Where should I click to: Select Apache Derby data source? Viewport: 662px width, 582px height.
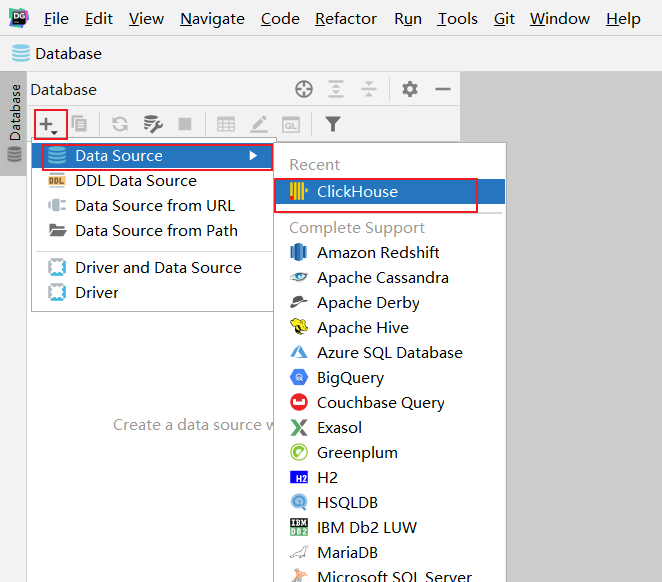(x=390, y=303)
